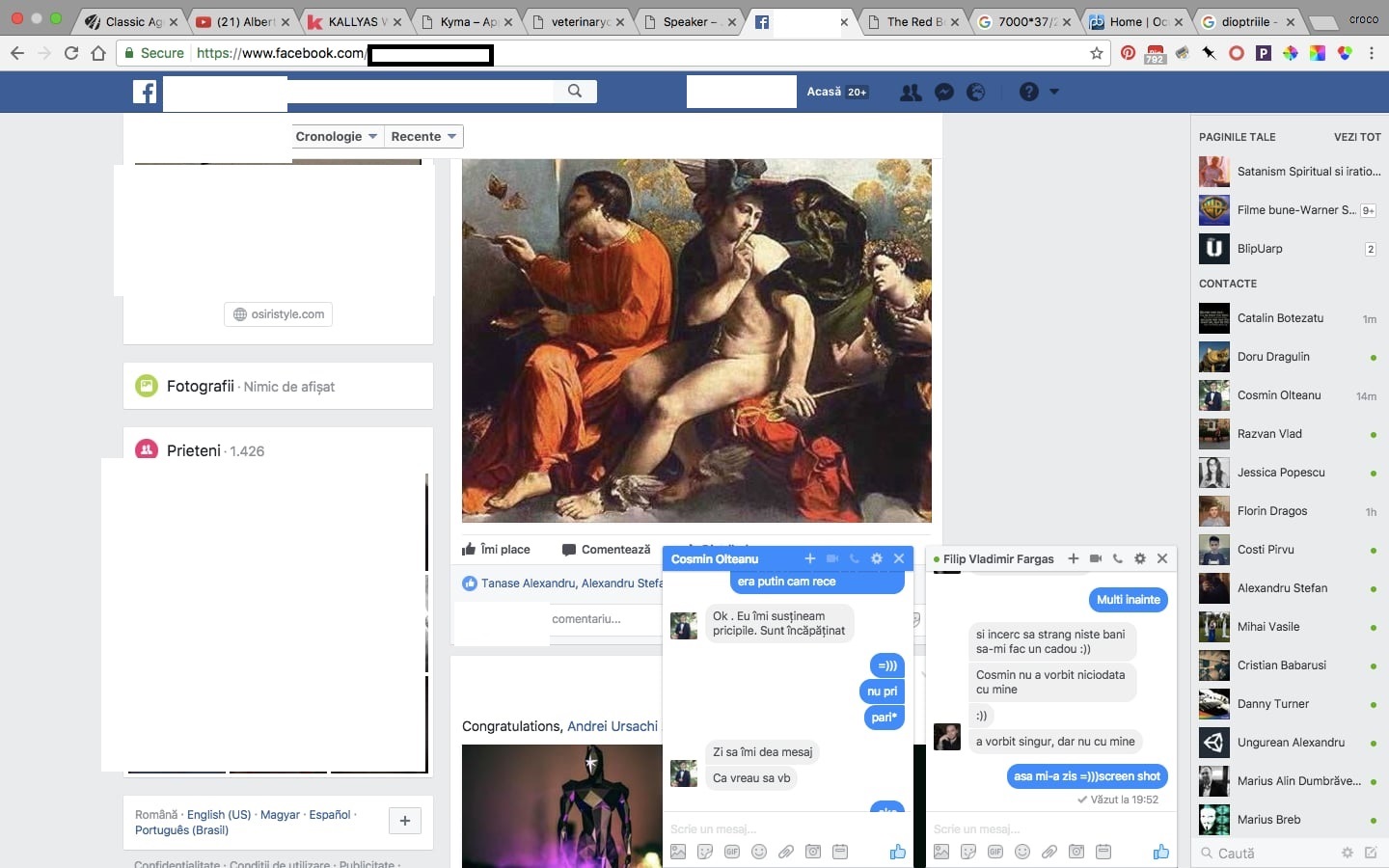Switch to the KALLYAS browser tab

(x=352, y=21)
